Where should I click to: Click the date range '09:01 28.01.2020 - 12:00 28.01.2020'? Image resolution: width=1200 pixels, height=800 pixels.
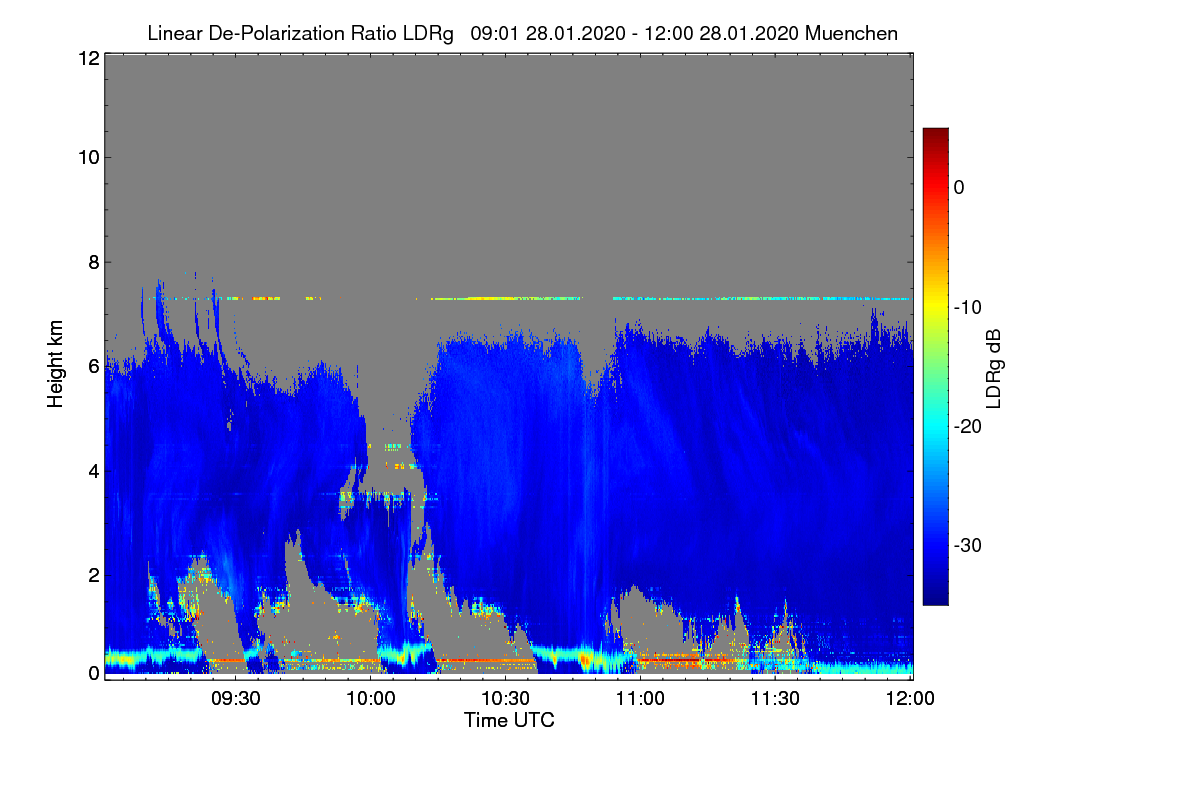pos(634,33)
